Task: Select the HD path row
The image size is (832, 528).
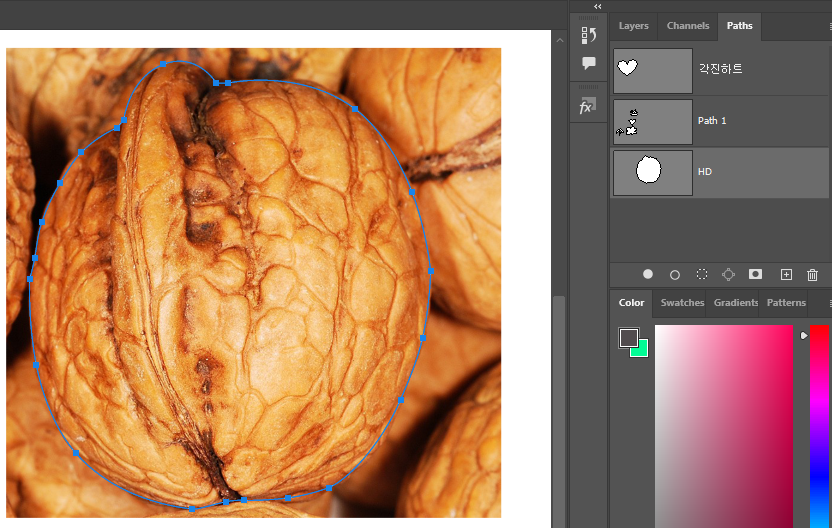Action: (x=720, y=172)
